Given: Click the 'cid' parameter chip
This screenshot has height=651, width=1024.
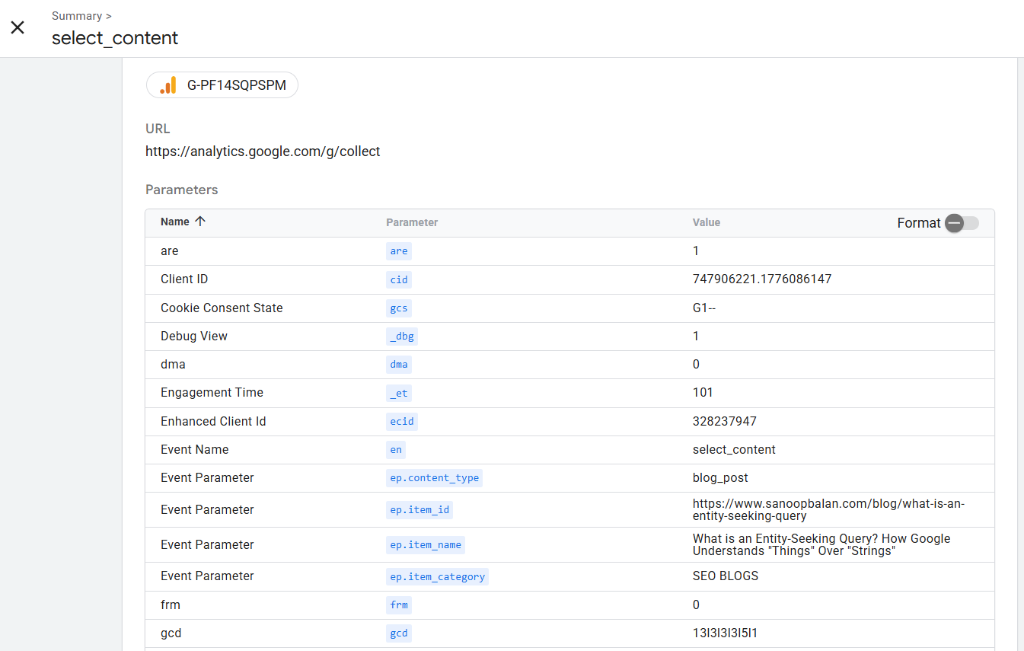Looking at the screenshot, I should pyautogui.click(x=398, y=279).
